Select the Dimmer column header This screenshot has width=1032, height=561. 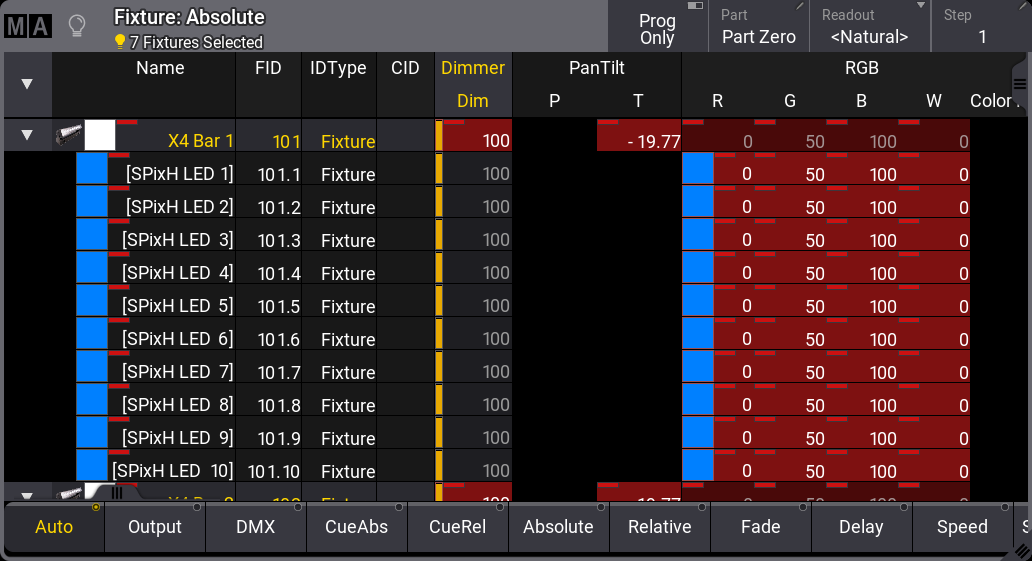473,69
